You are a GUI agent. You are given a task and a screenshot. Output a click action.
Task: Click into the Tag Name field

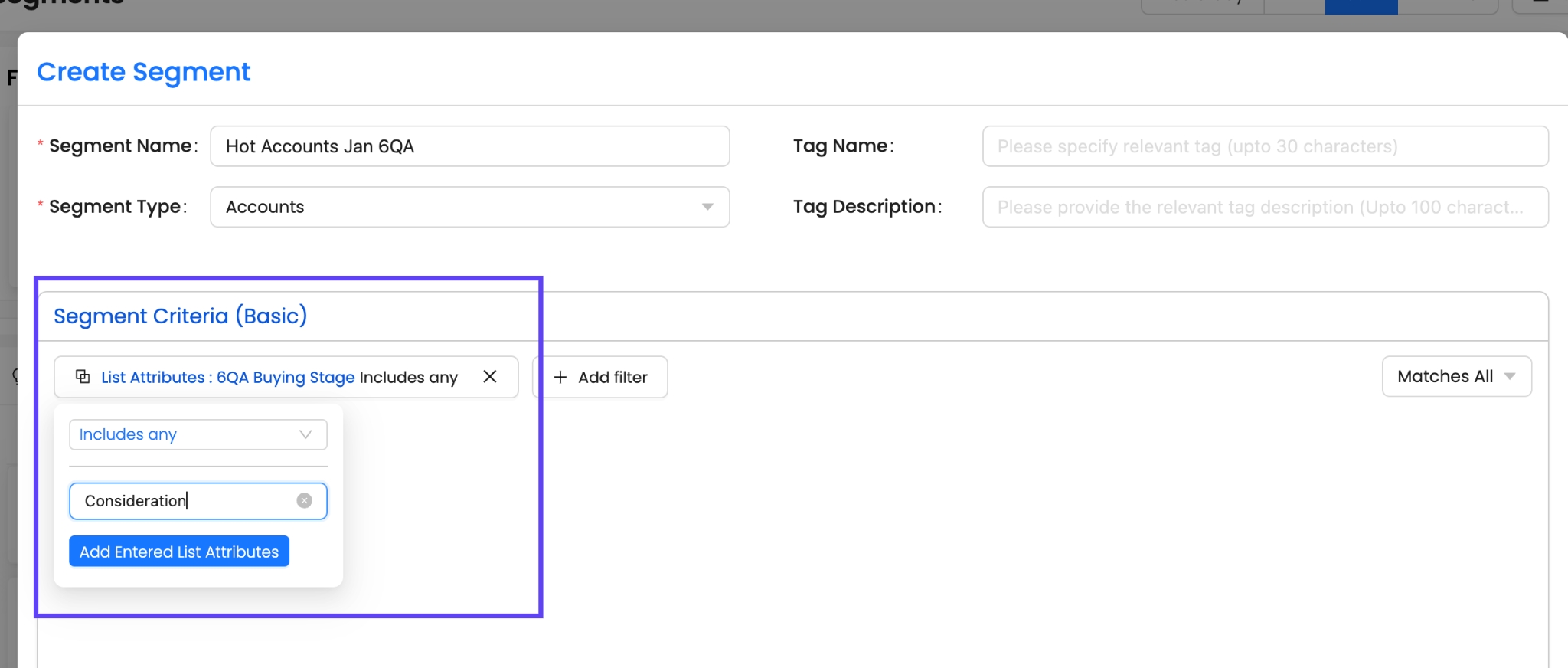click(x=1264, y=146)
